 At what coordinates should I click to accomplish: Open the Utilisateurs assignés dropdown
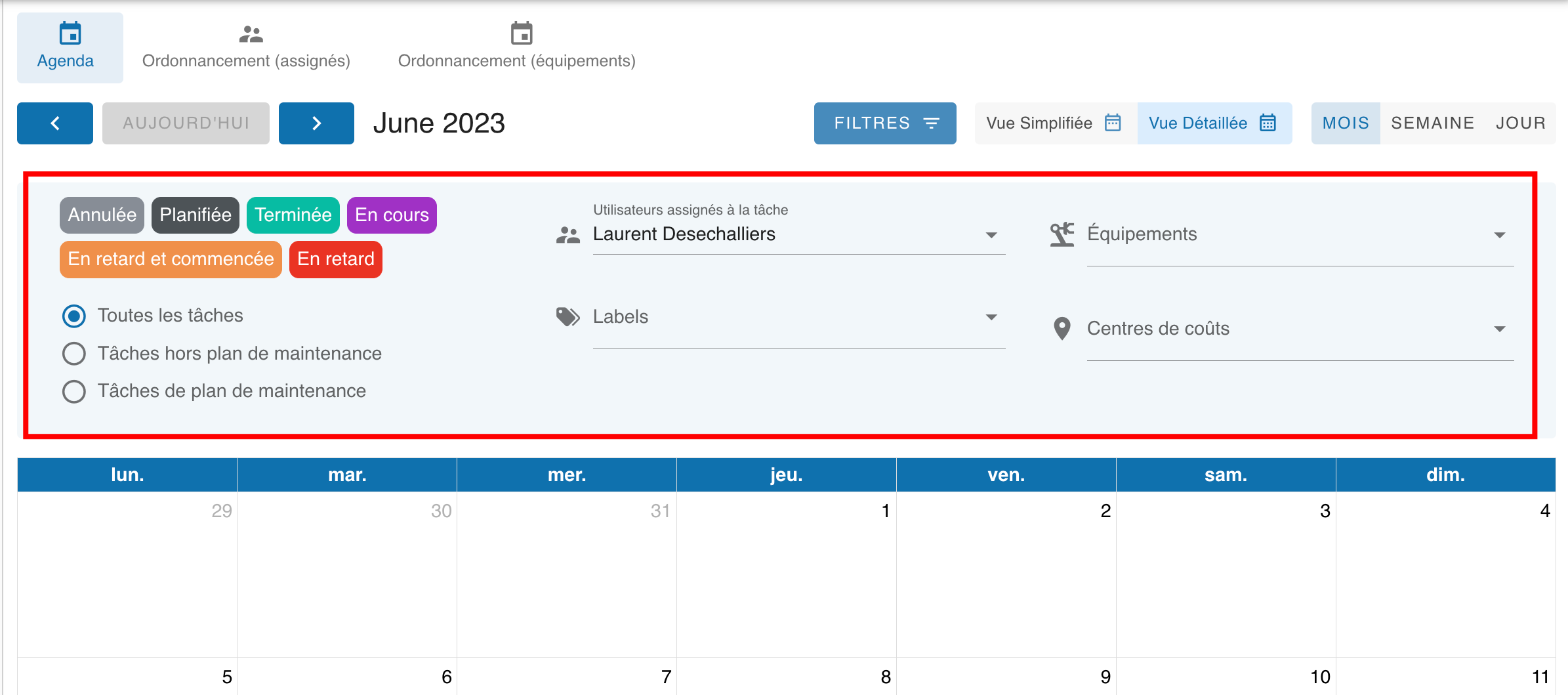(991, 235)
